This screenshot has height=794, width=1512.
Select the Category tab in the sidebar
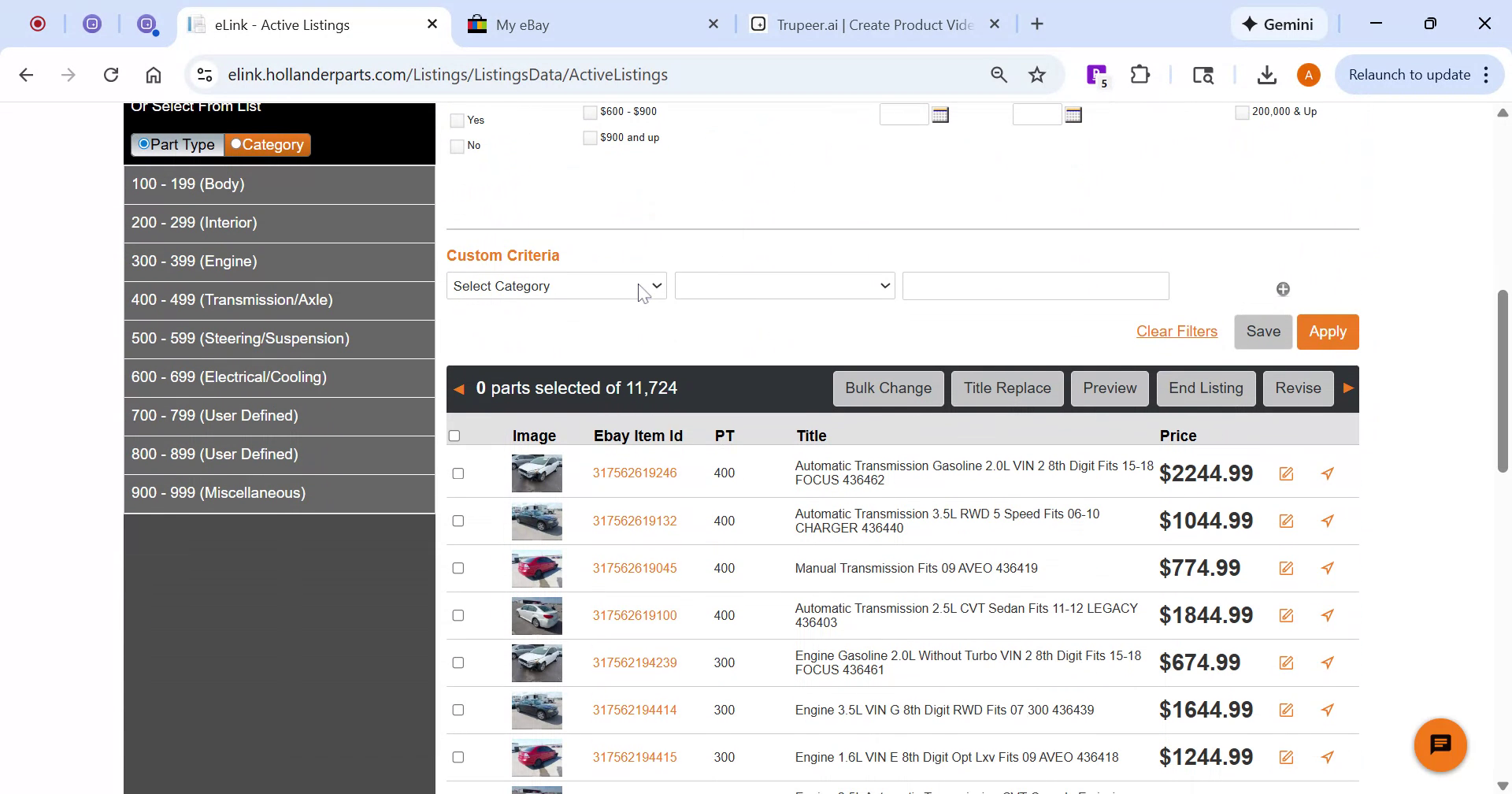(x=267, y=144)
